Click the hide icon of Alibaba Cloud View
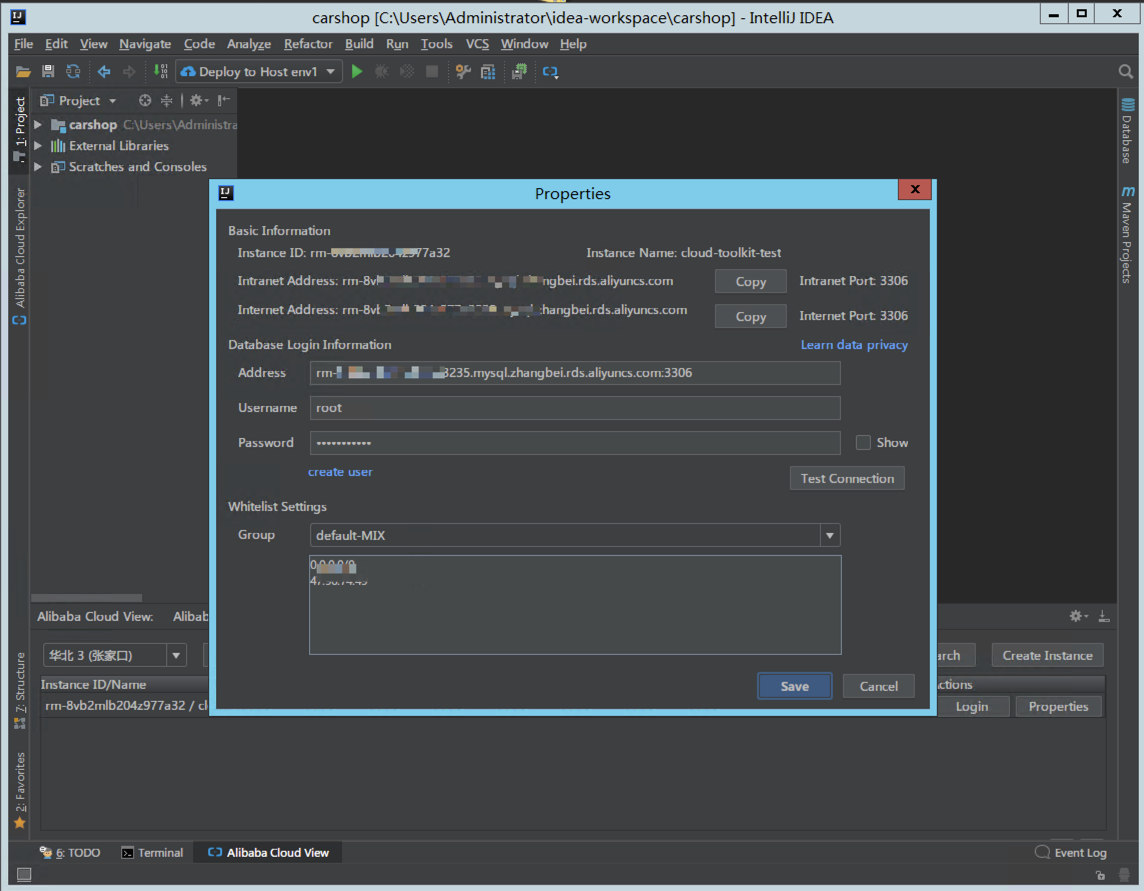This screenshot has height=891, width=1144. [1104, 617]
